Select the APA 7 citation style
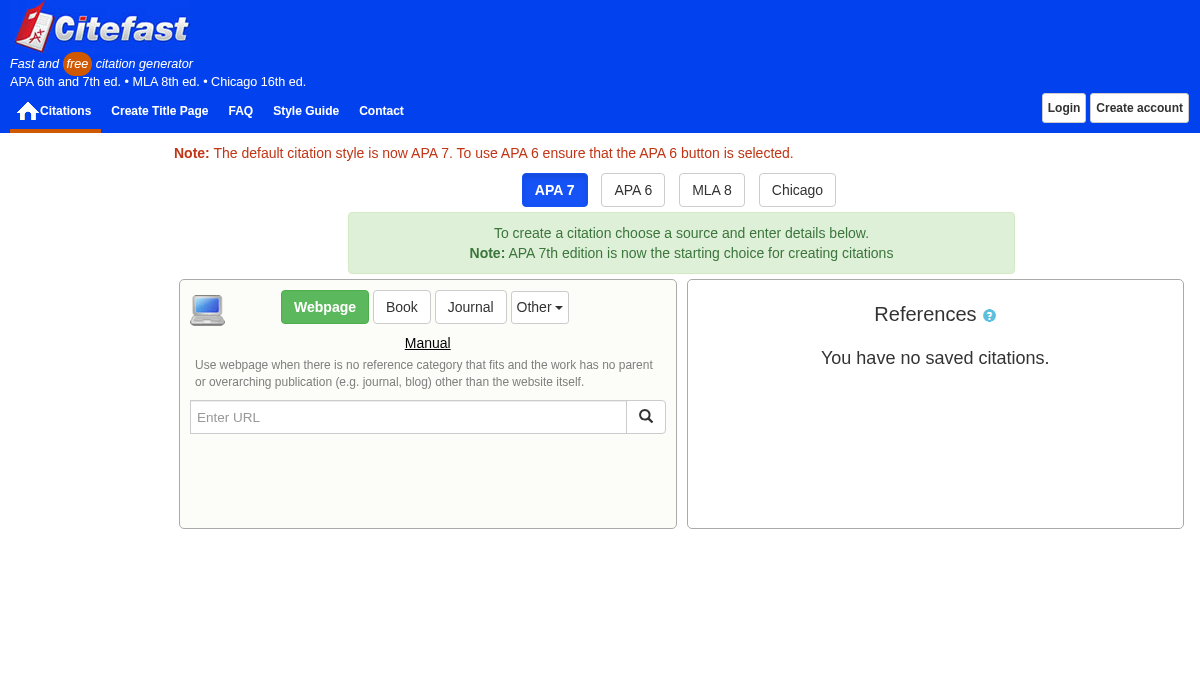The height and width of the screenshot is (675, 1200). [x=555, y=190]
